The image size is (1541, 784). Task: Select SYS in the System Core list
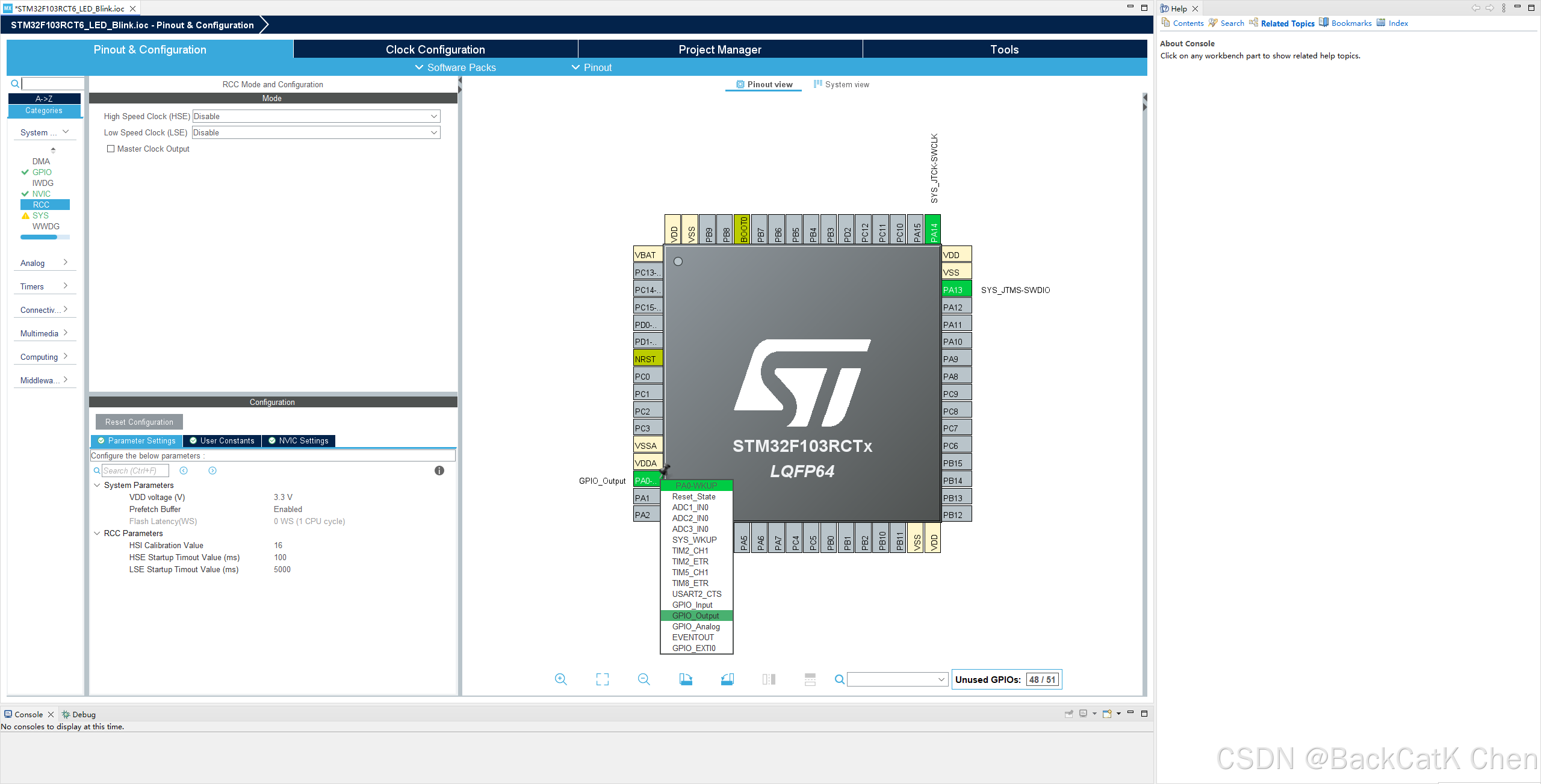click(40, 215)
